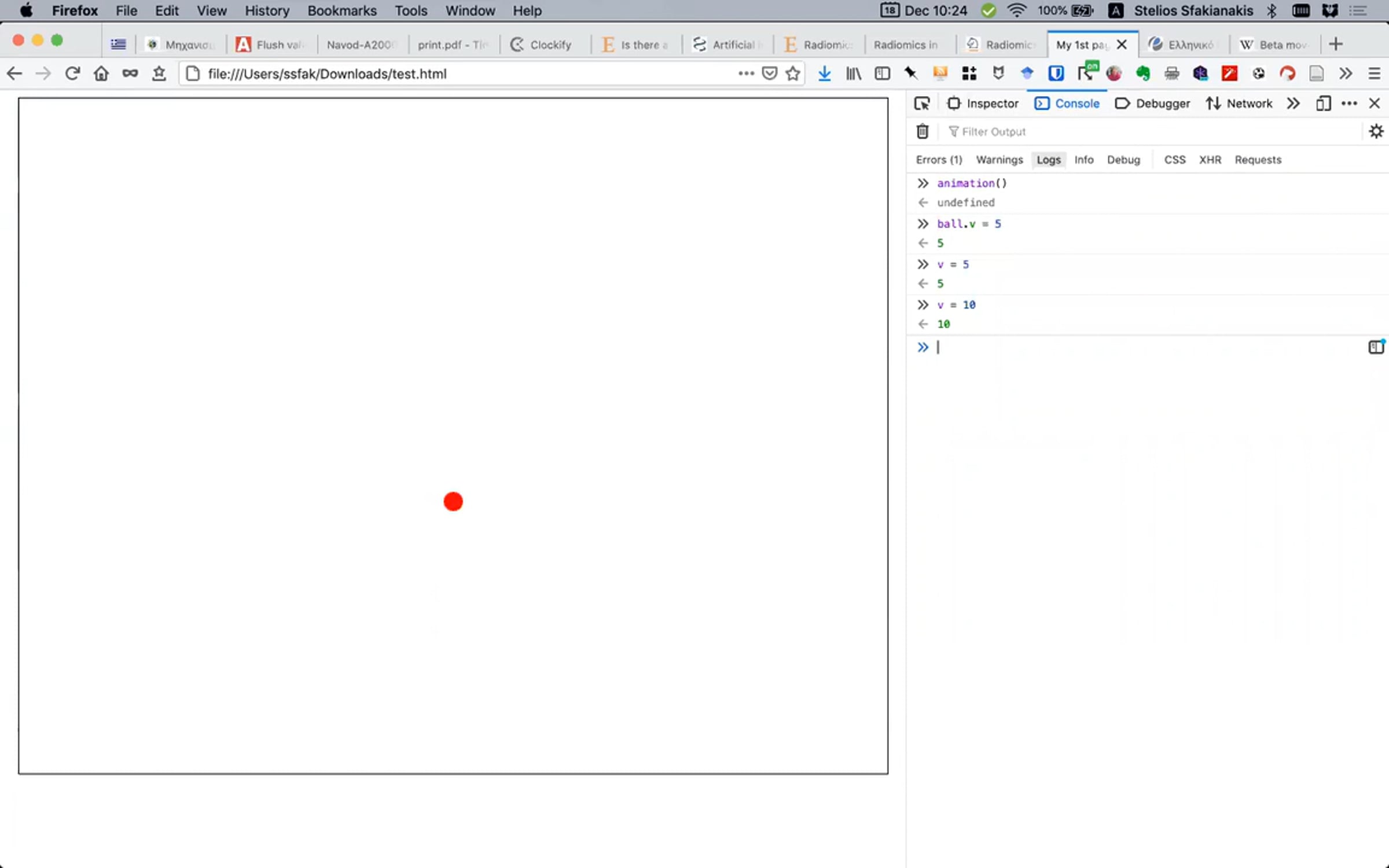
Task: Toggle Errors (1) filter
Action: point(939,160)
